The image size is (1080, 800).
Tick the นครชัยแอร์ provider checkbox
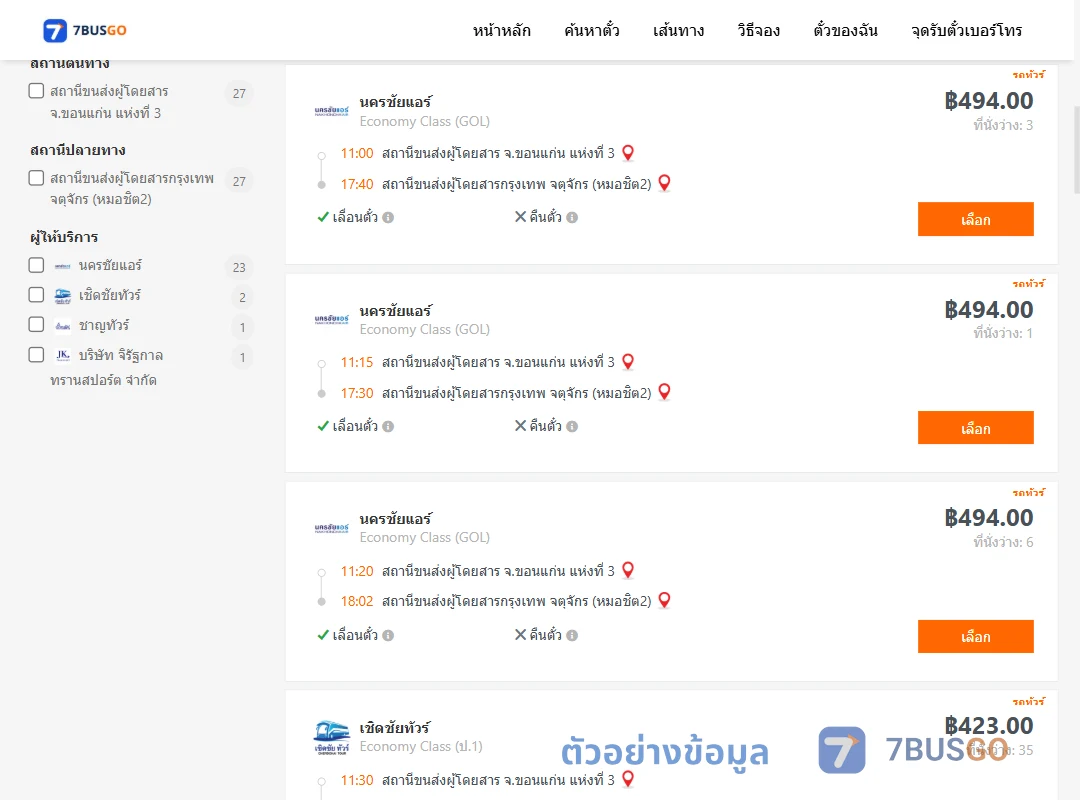coord(37,265)
